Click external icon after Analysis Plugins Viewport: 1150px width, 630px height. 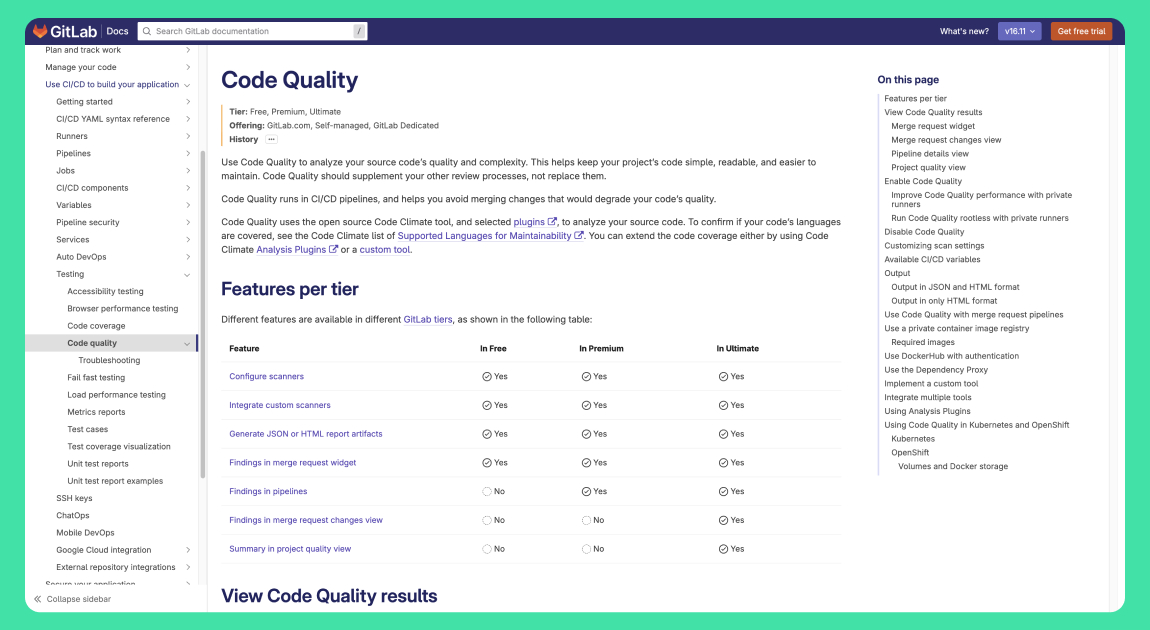(x=334, y=250)
